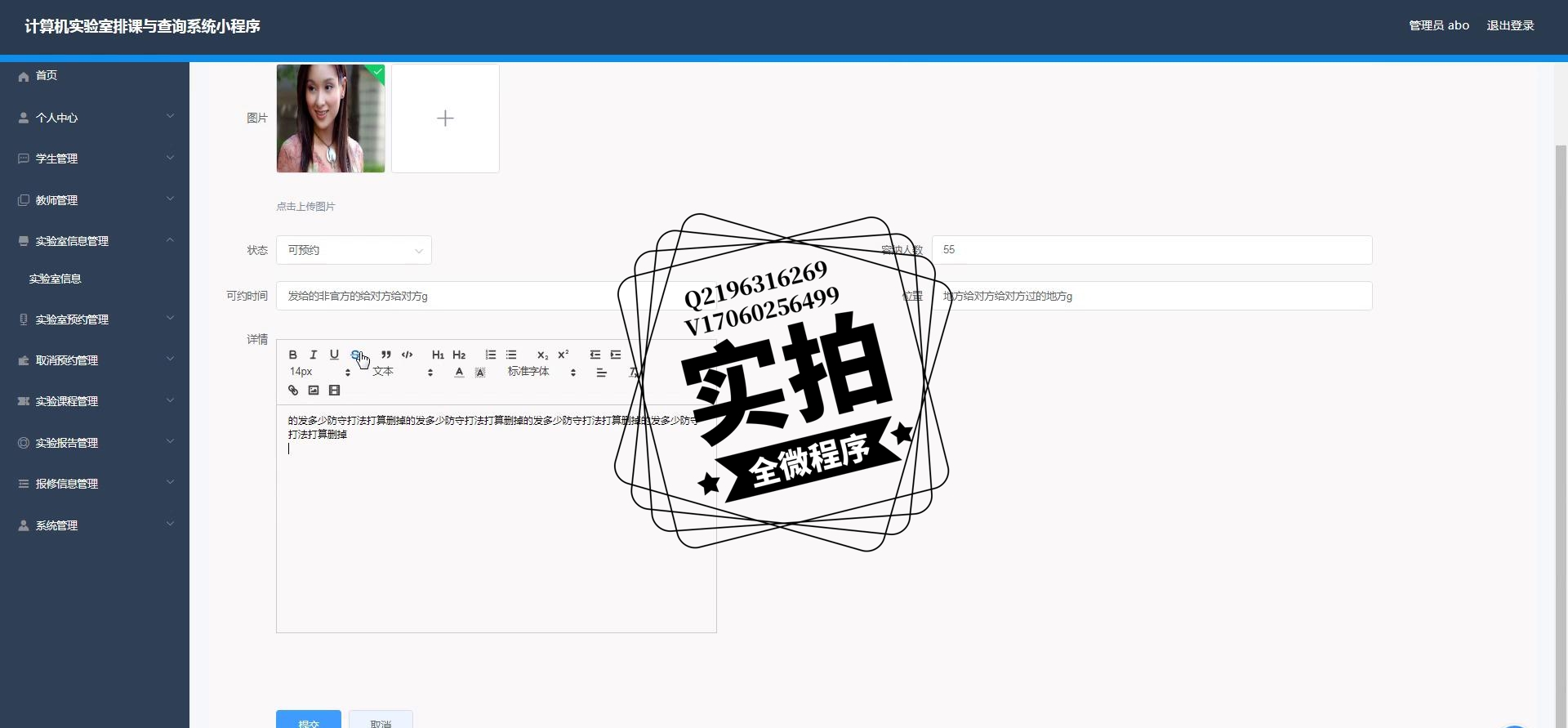Viewport: 1568px width, 728px height.
Task: Click the 管理员 abo account label
Action: (x=1439, y=26)
